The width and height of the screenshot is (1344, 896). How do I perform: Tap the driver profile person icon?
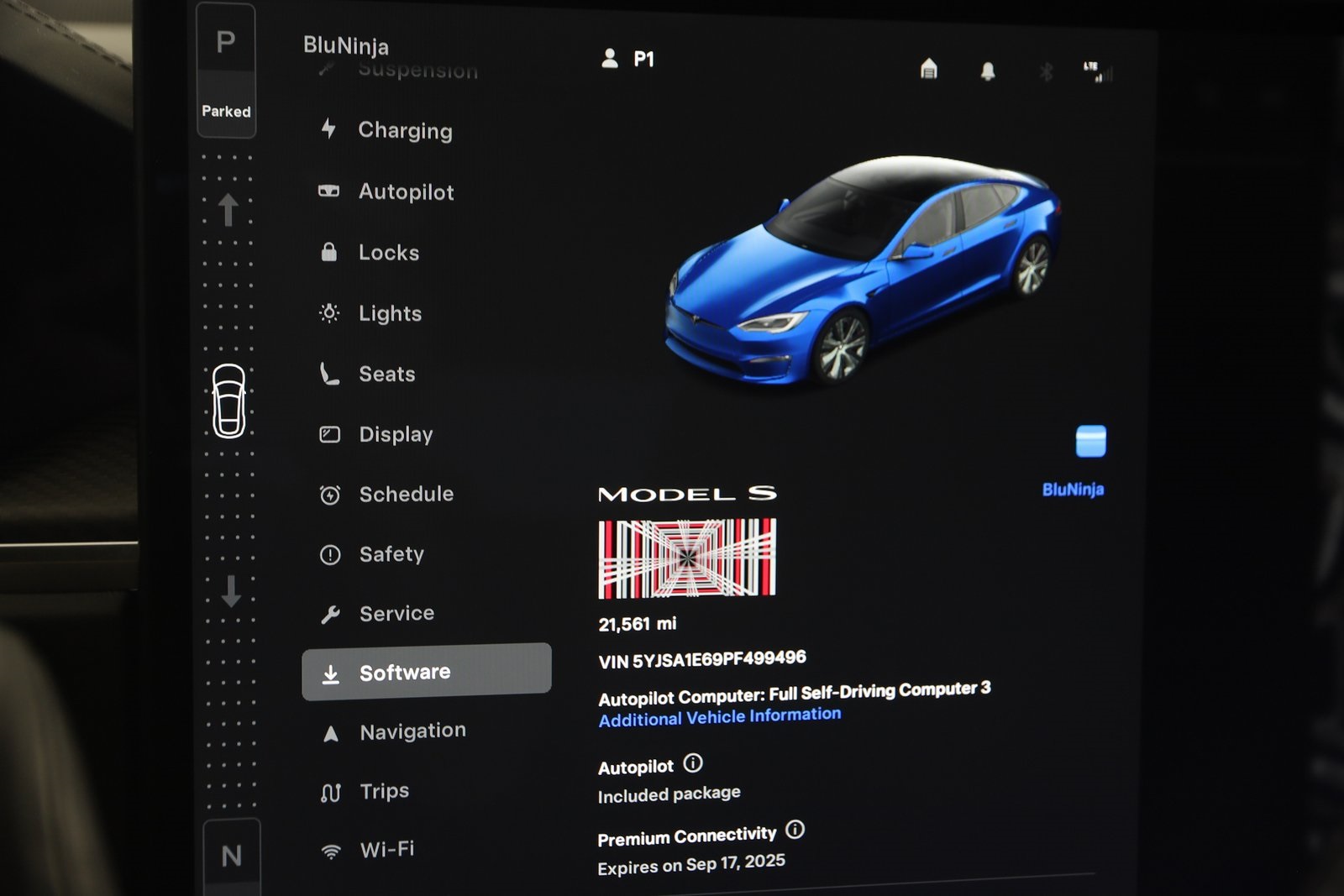coord(610,58)
